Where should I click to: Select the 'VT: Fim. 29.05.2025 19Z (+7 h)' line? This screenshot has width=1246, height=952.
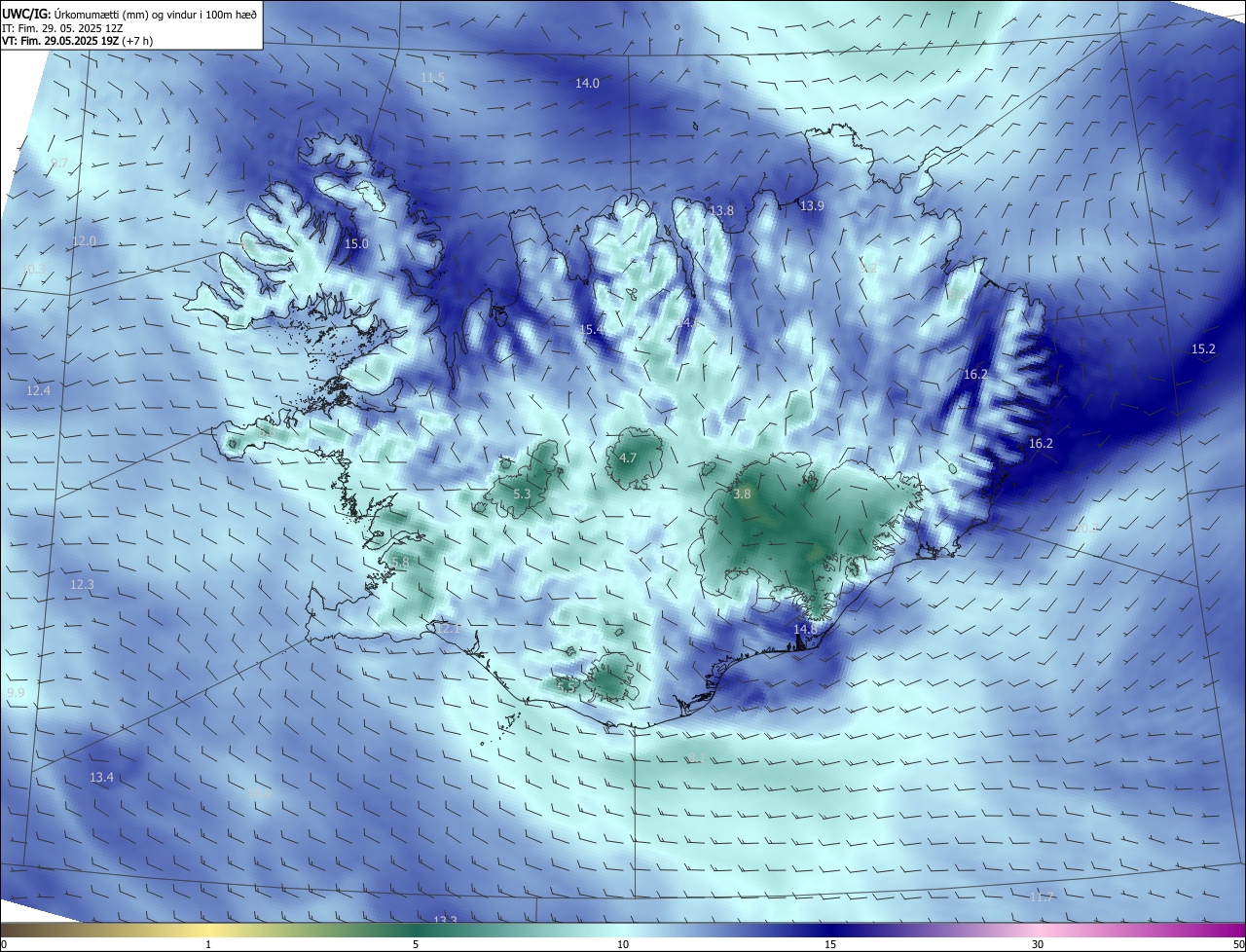77,41
